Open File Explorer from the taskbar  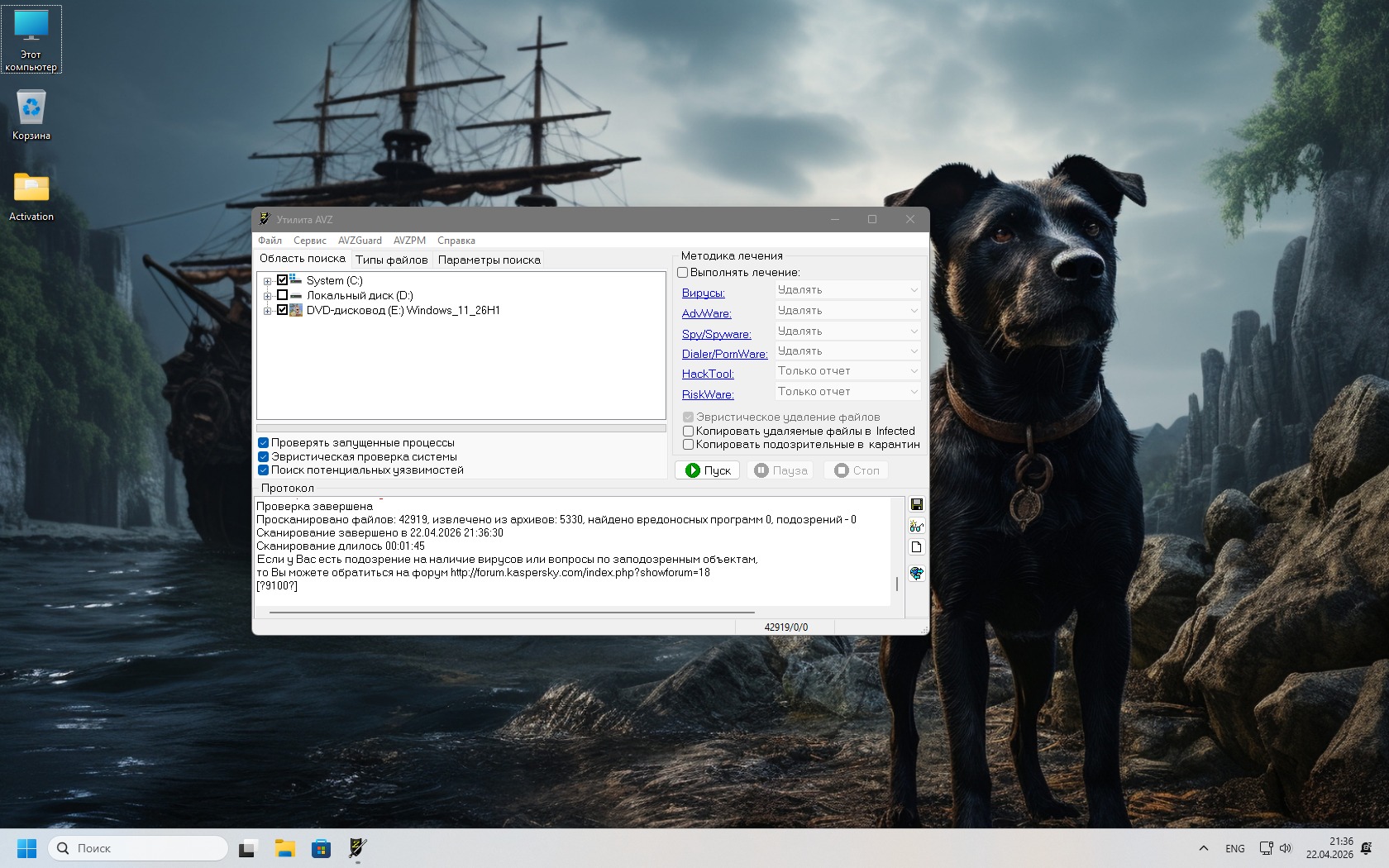[x=284, y=848]
